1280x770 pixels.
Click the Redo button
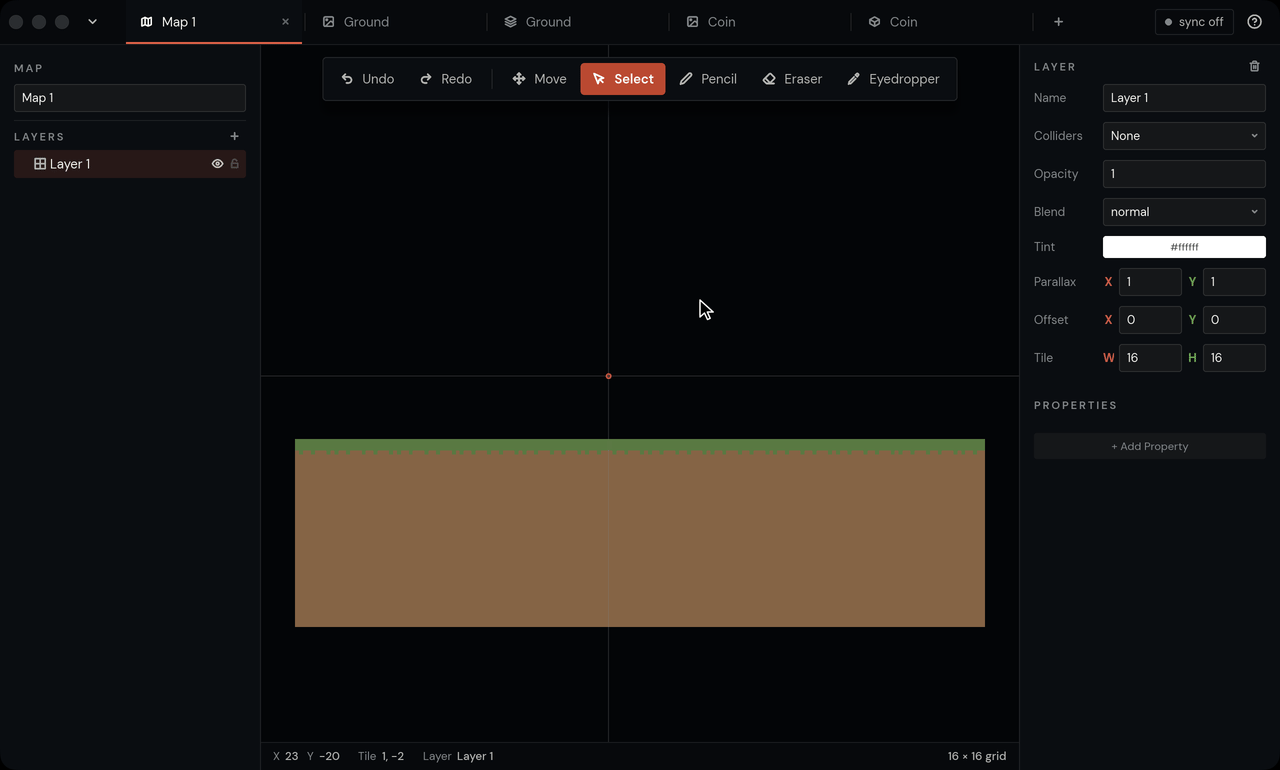click(446, 79)
